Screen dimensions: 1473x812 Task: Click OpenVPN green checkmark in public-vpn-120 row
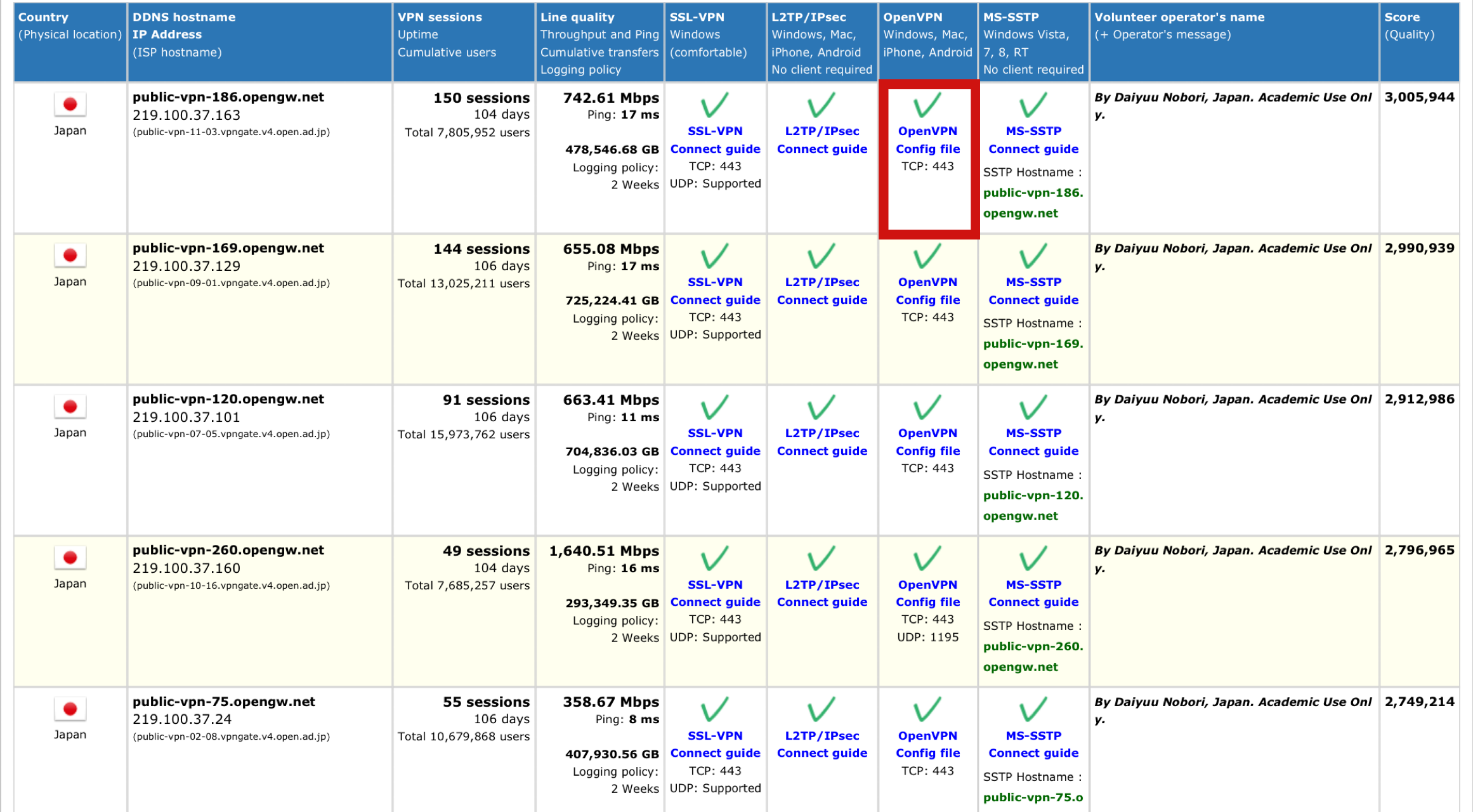[x=927, y=408]
